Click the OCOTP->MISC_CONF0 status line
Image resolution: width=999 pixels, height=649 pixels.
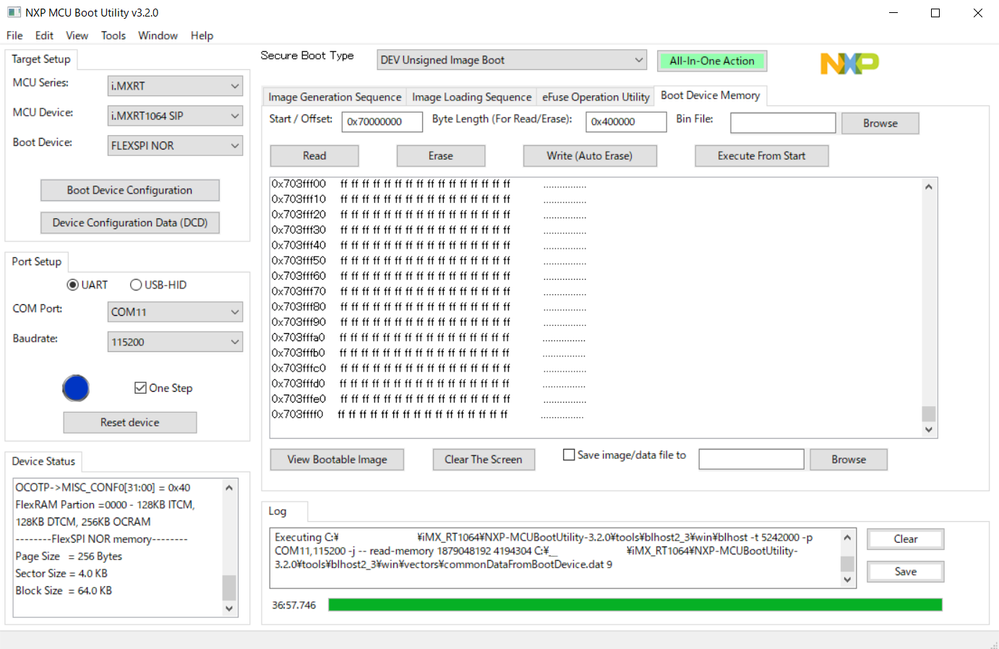(x=103, y=487)
